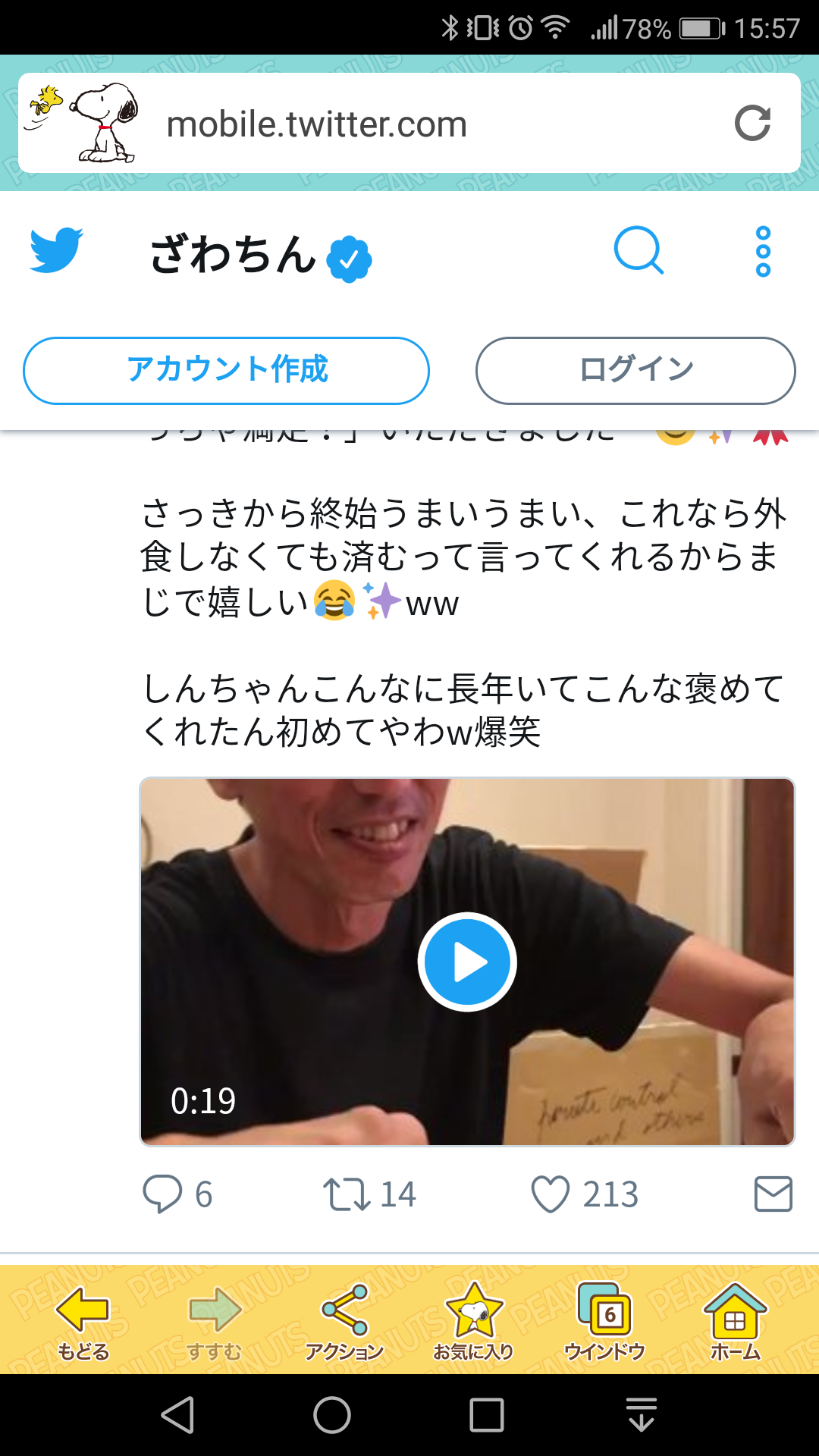The width and height of the screenshot is (819, 1456).
Task: Share the tweet via the envelope icon
Action: (x=773, y=1194)
